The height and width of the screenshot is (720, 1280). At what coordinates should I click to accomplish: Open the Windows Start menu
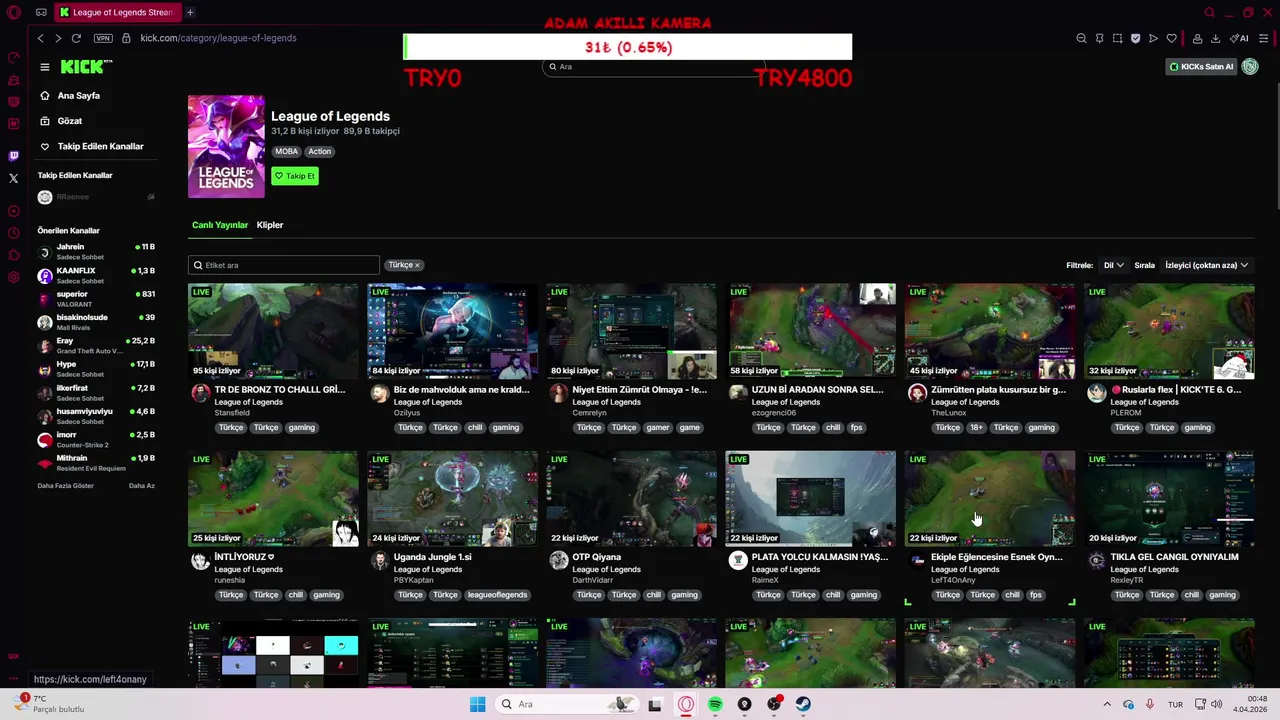pos(478,704)
